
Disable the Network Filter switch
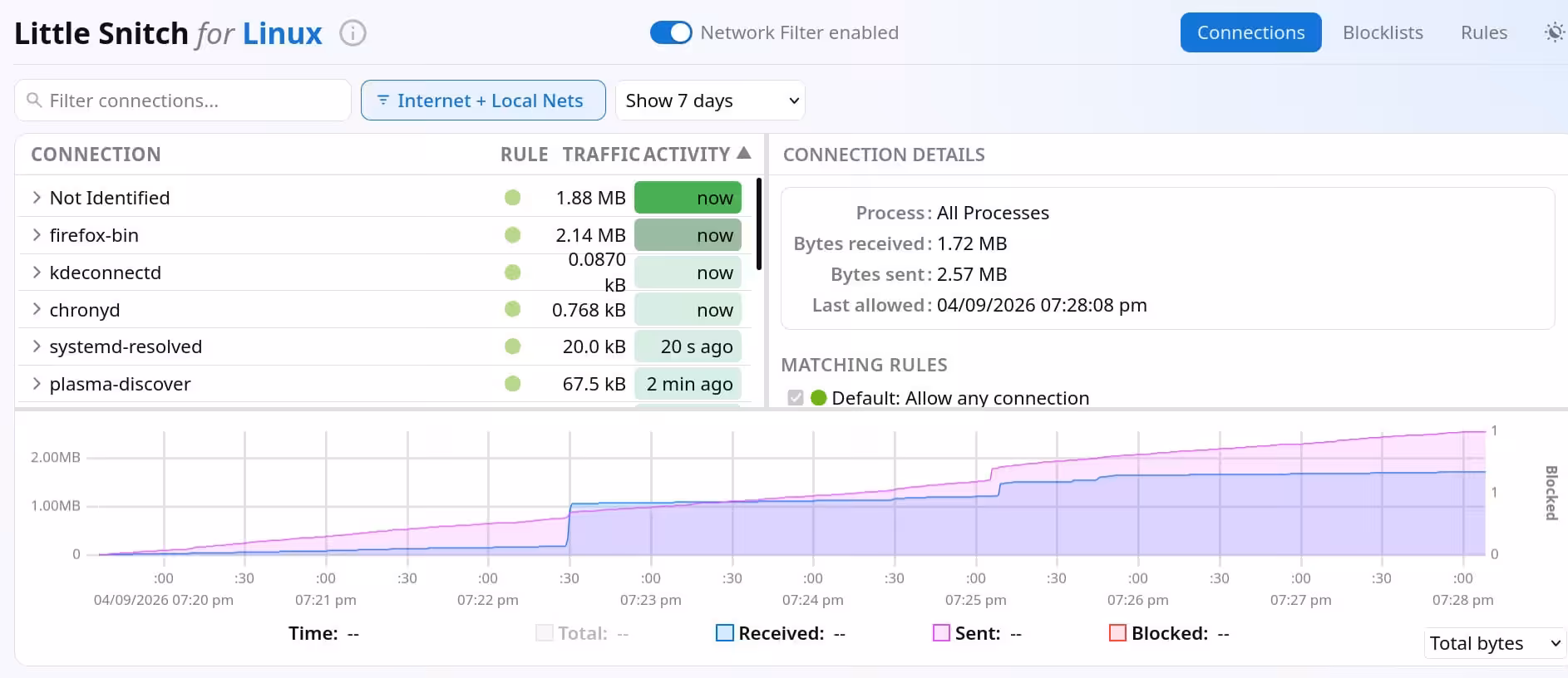[x=671, y=32]
